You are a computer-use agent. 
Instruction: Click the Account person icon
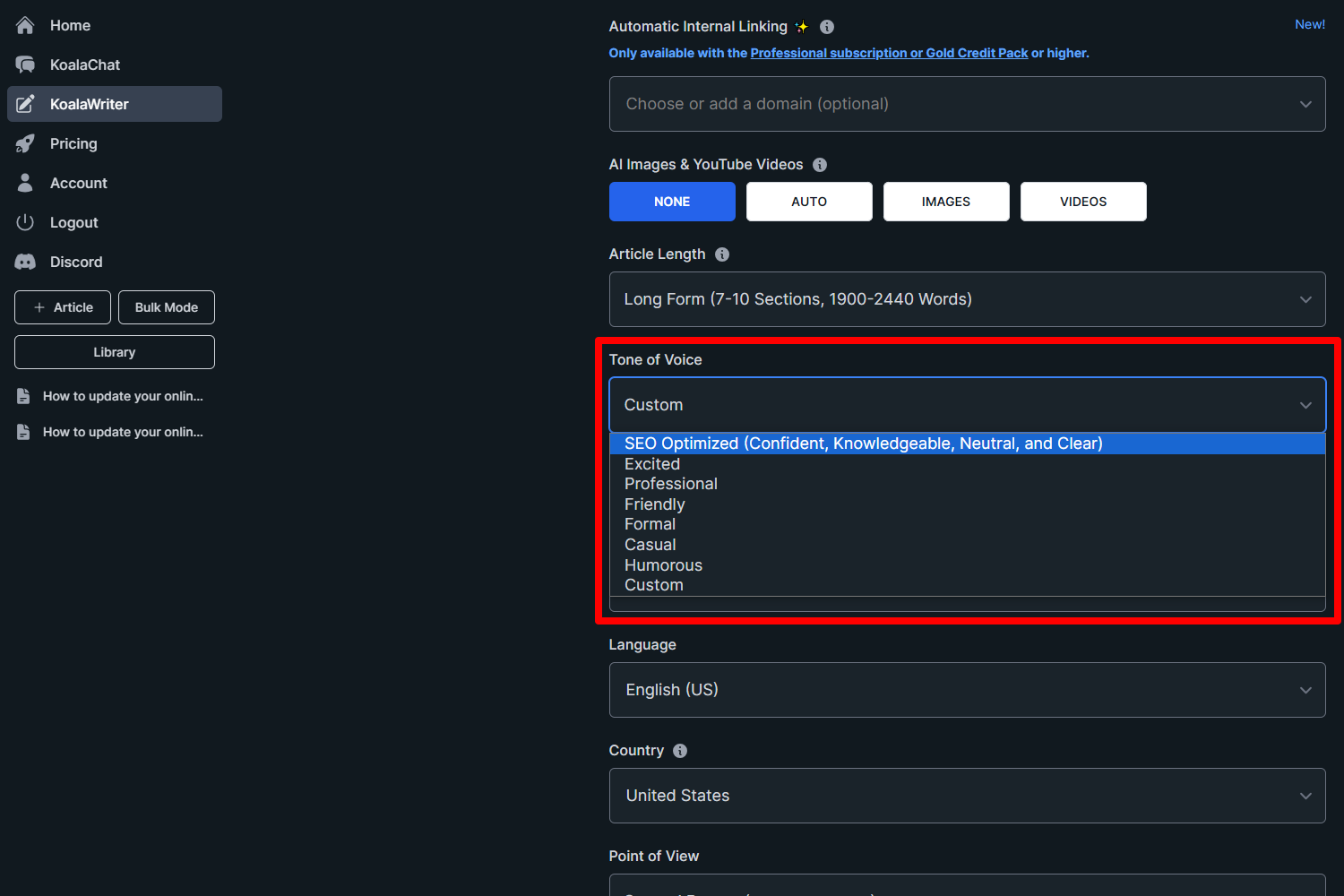tap(25, 183)
